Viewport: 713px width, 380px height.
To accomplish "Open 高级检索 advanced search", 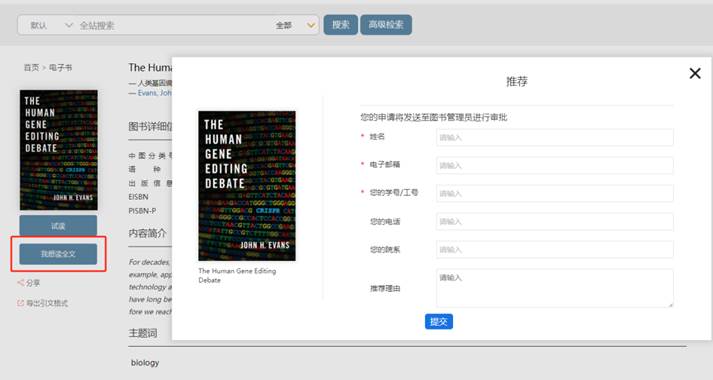I will pyautogui.click(x=386, y=25).
